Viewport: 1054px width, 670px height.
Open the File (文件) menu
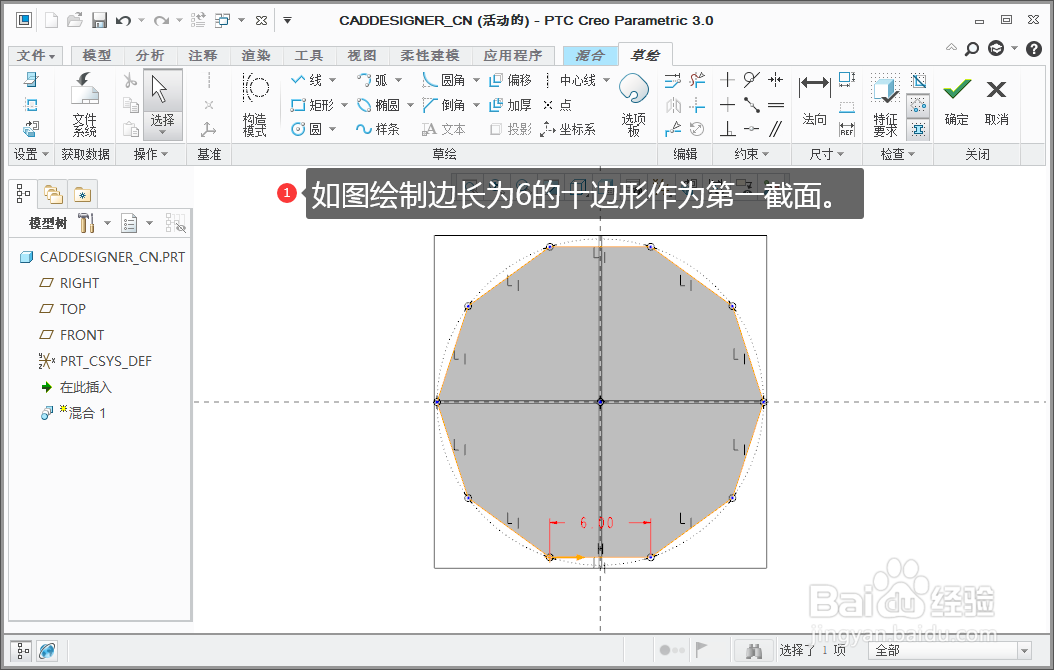click(x=36, y=56)
